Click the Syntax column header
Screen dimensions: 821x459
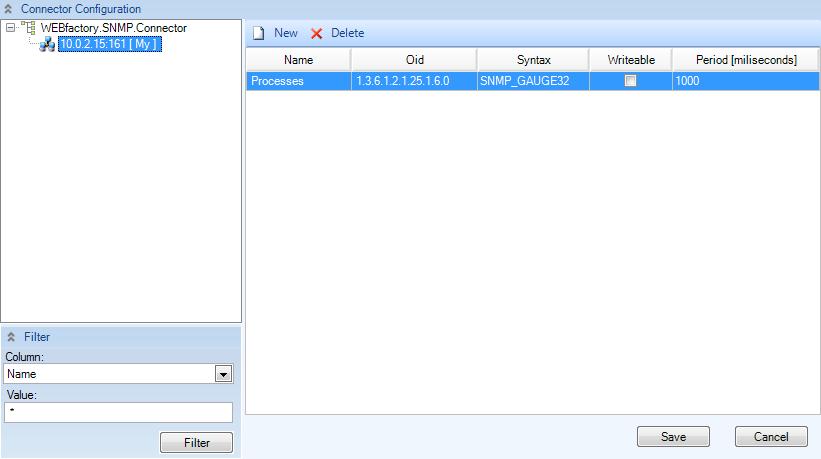click(533, 60)
